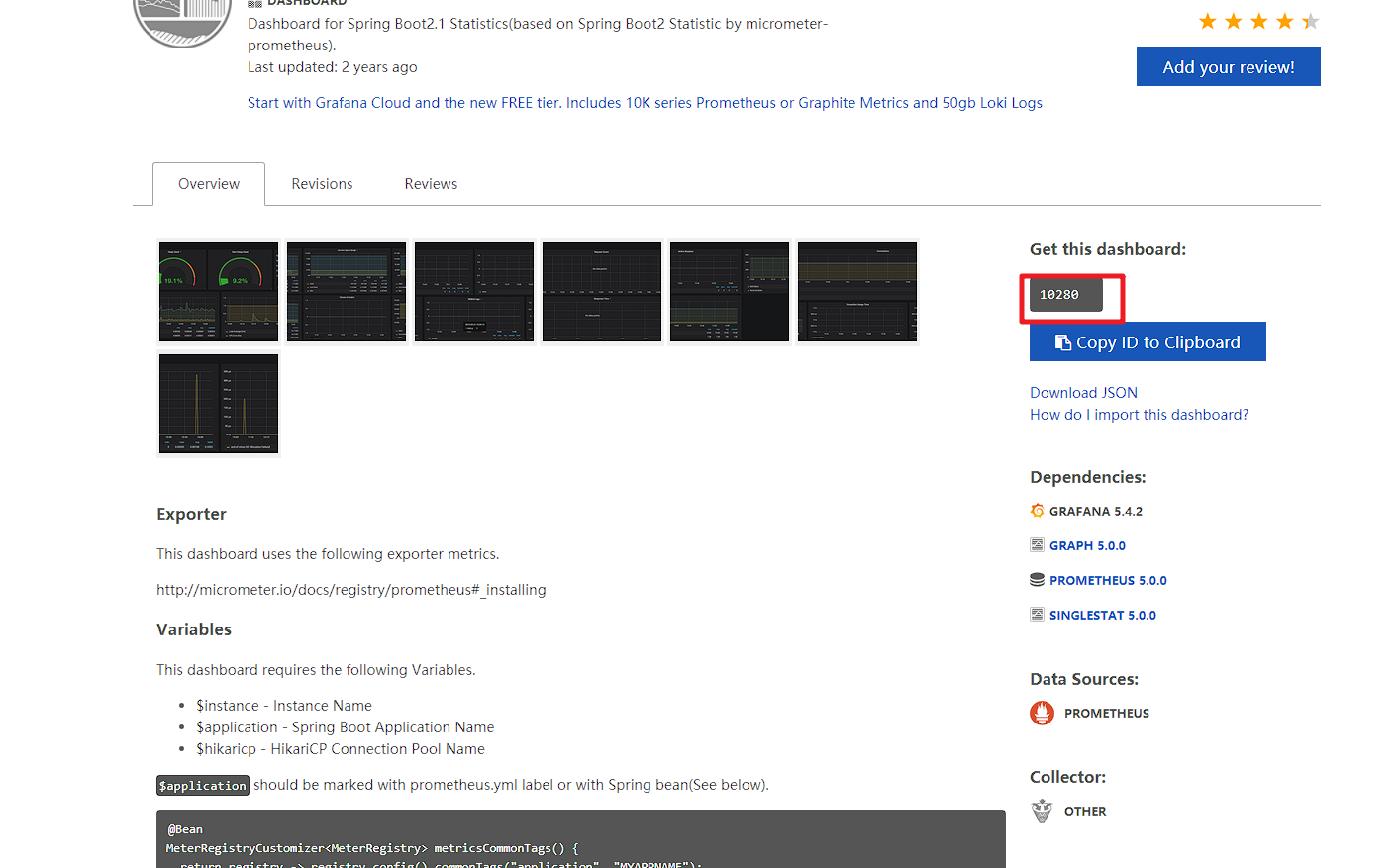Switch to the Revisions tab
This screenshot has height=868, width=1398.
322,183
